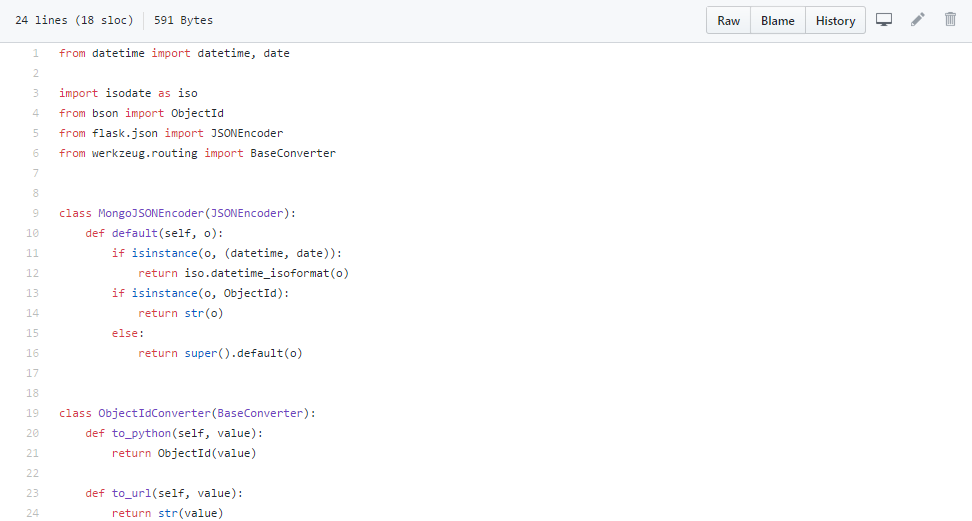Select line number 21
The image size is (972, 521).
click(32, 453)
